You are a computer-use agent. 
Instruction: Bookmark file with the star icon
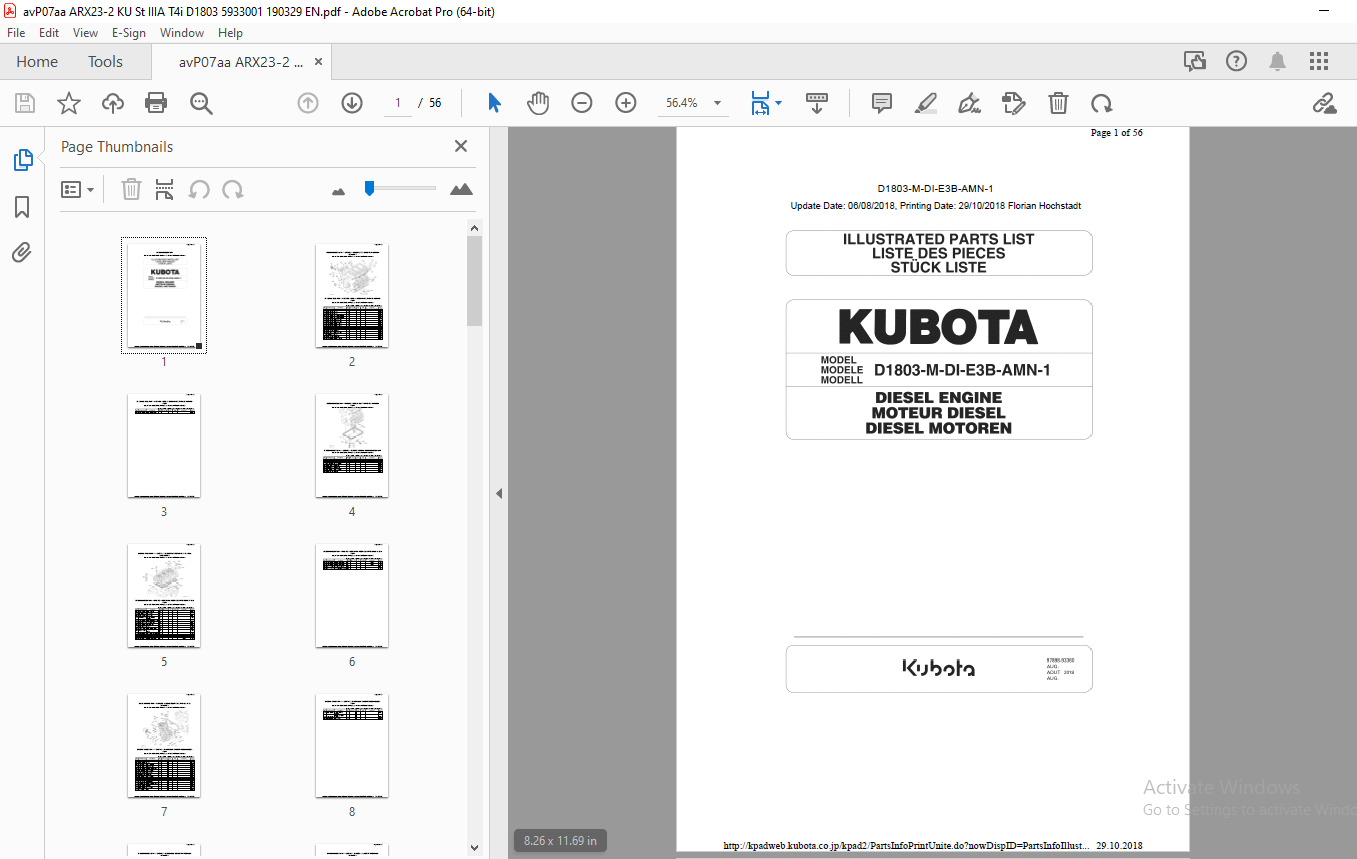tap(68, 103)
